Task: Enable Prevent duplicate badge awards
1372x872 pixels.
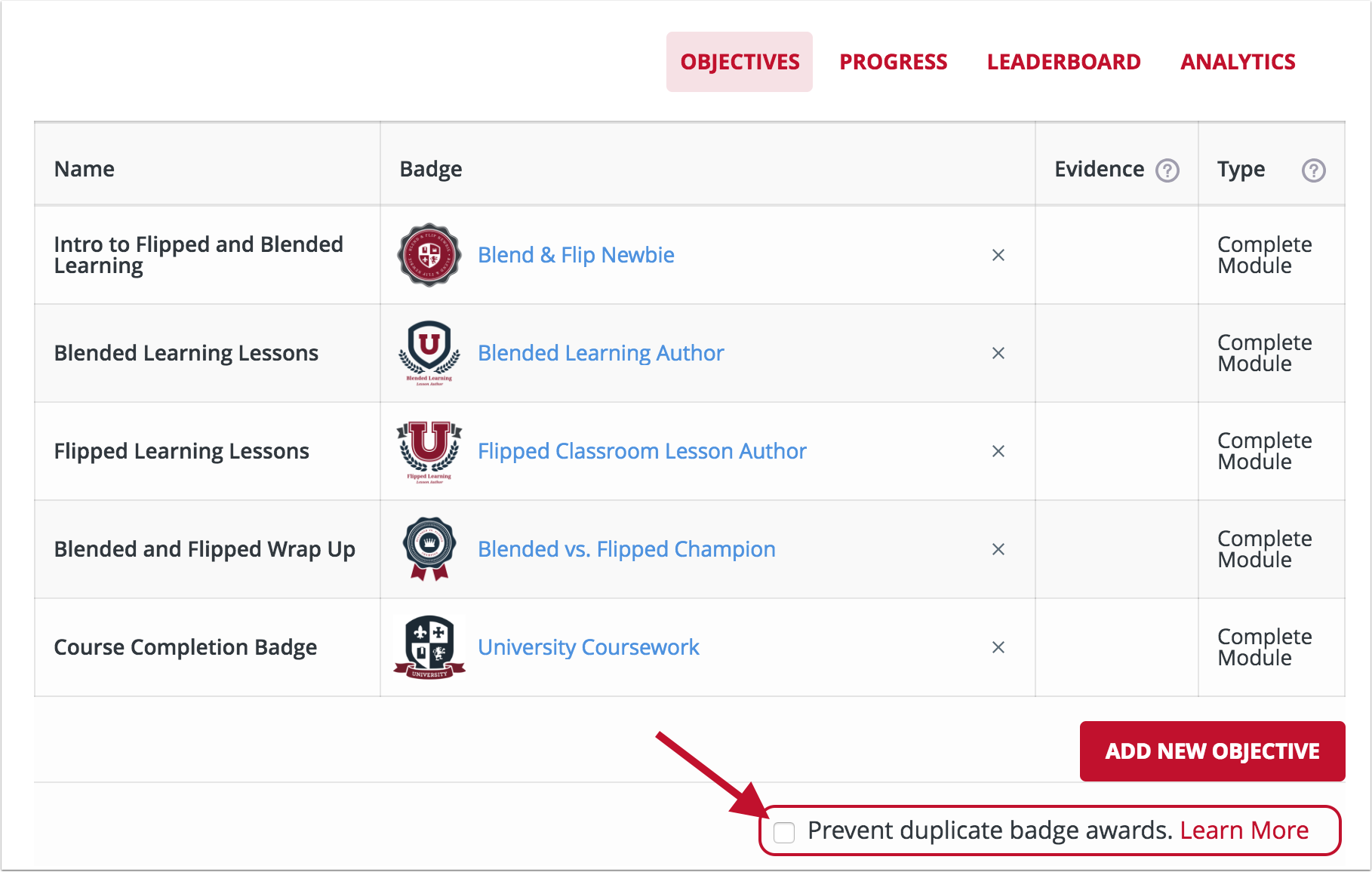Action: (x=785, y=832)
